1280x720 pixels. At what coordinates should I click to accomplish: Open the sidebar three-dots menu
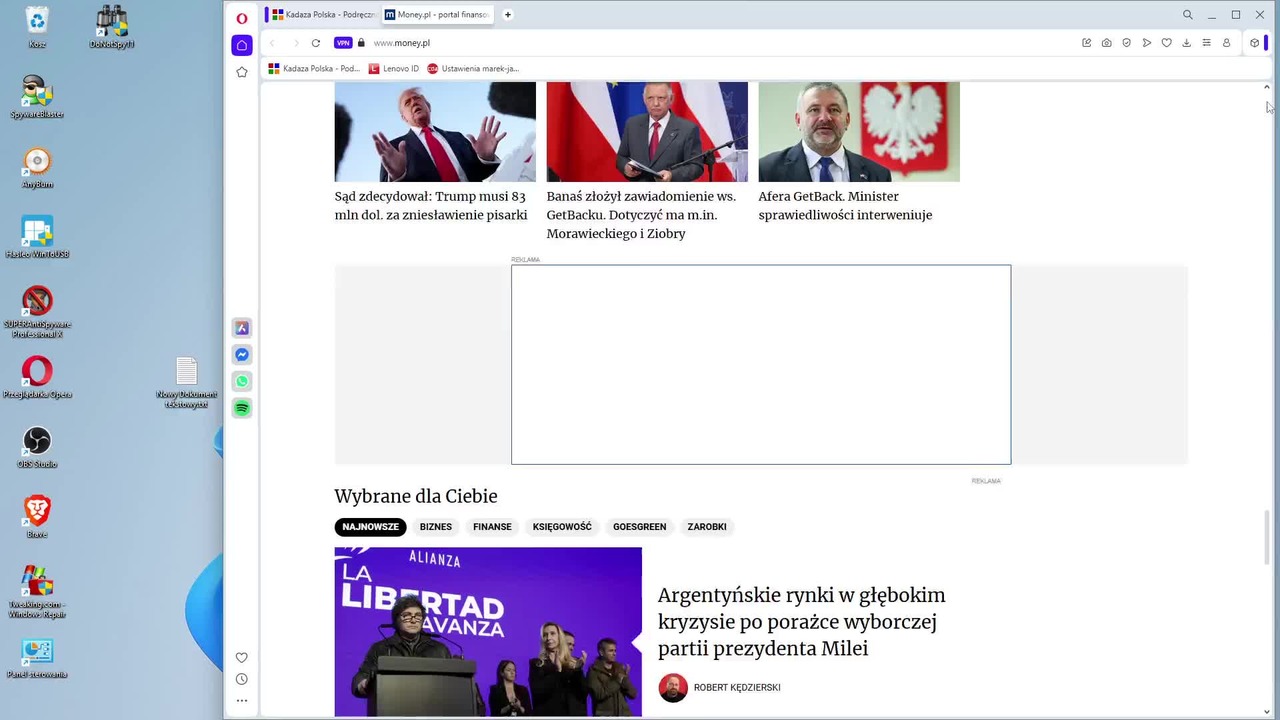tap(241, 701)
